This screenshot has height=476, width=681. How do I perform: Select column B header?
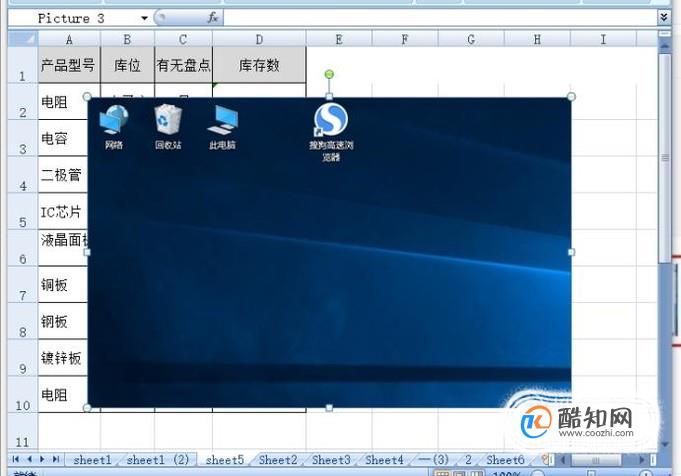pyautogui.click(x=127, y=40)
